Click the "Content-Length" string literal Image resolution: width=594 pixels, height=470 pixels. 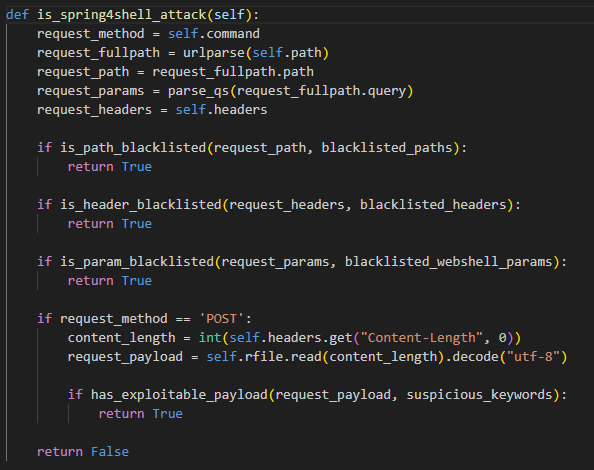(422, 337)
